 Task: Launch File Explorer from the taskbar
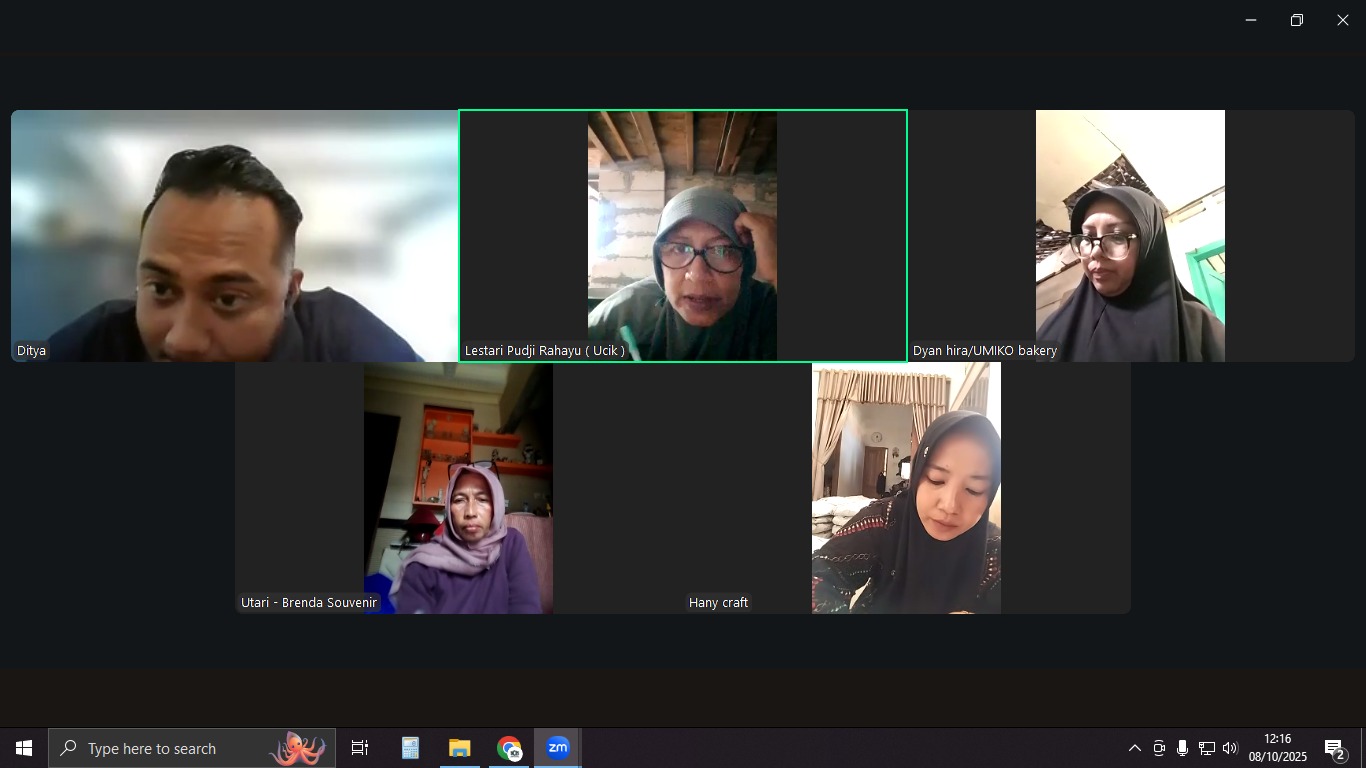[x=459, y=748]
